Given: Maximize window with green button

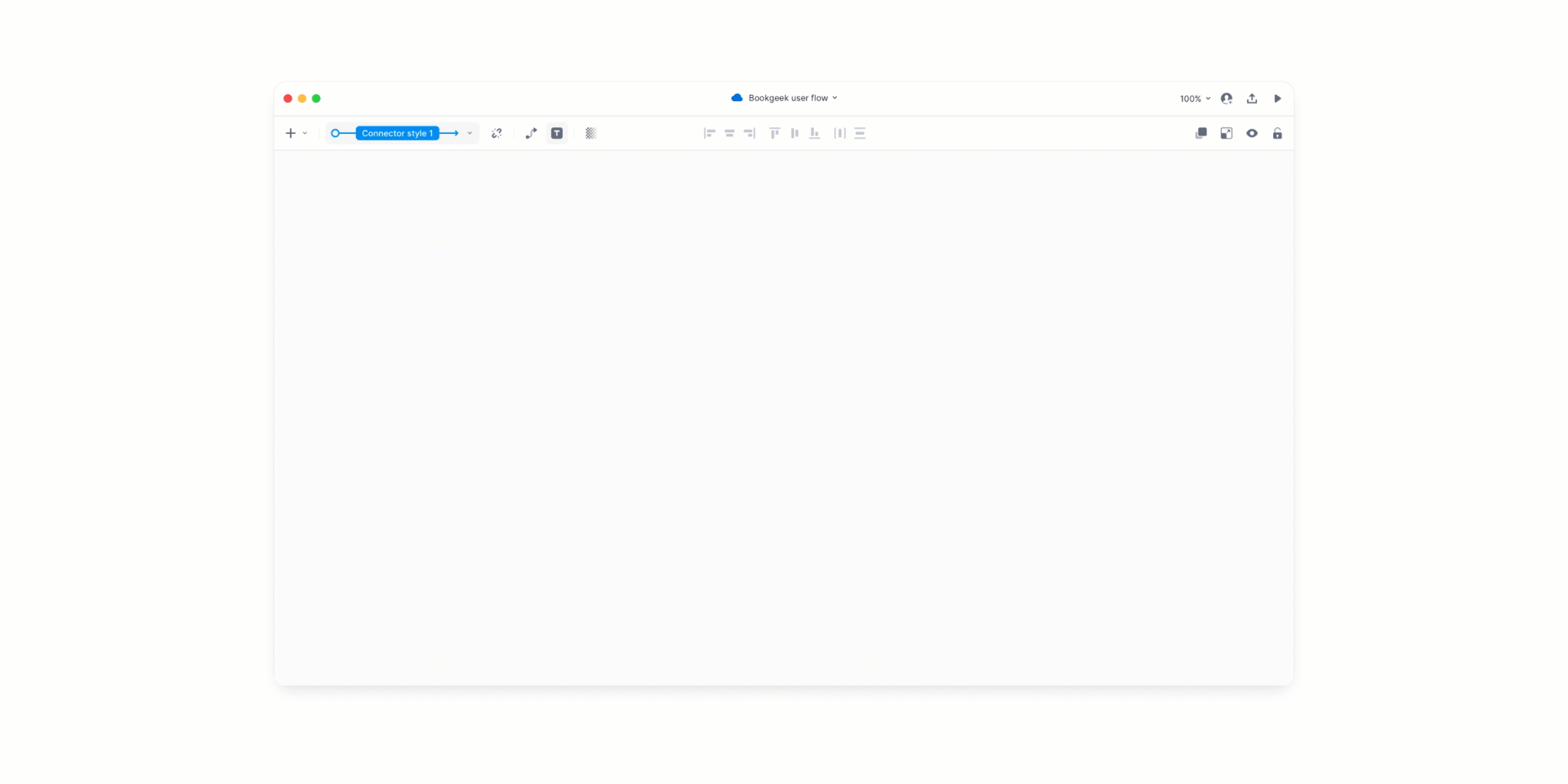Looking at the screenshot, I should (x=316, y=98).
